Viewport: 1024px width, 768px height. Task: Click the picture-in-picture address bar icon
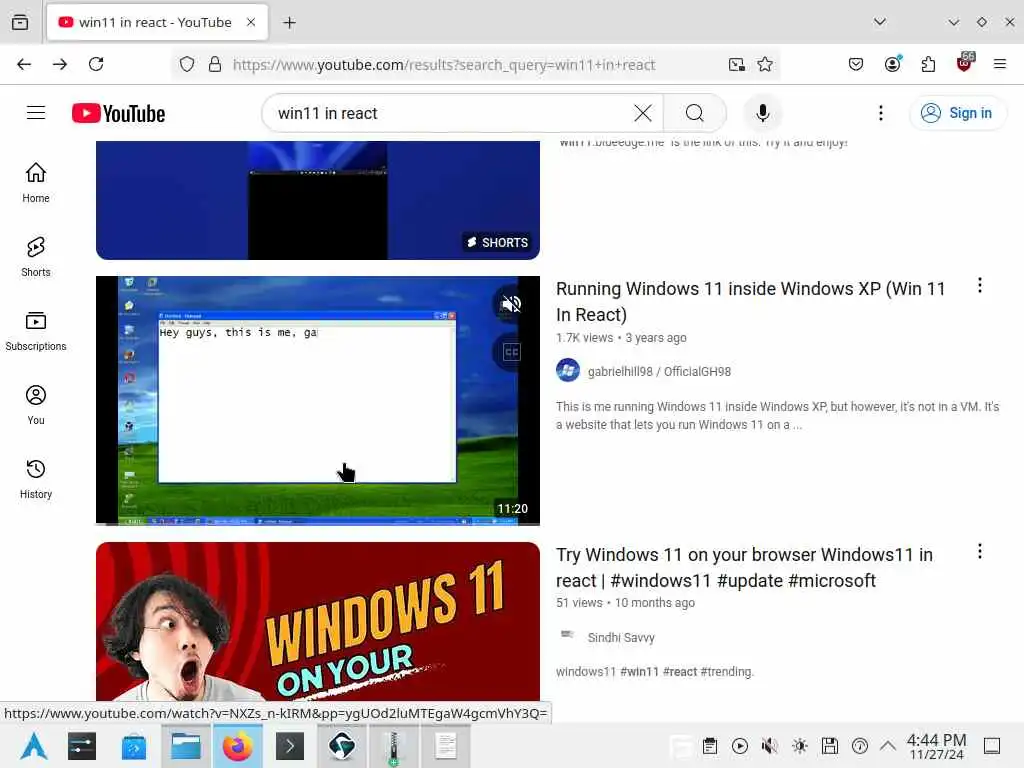(737, 64)
